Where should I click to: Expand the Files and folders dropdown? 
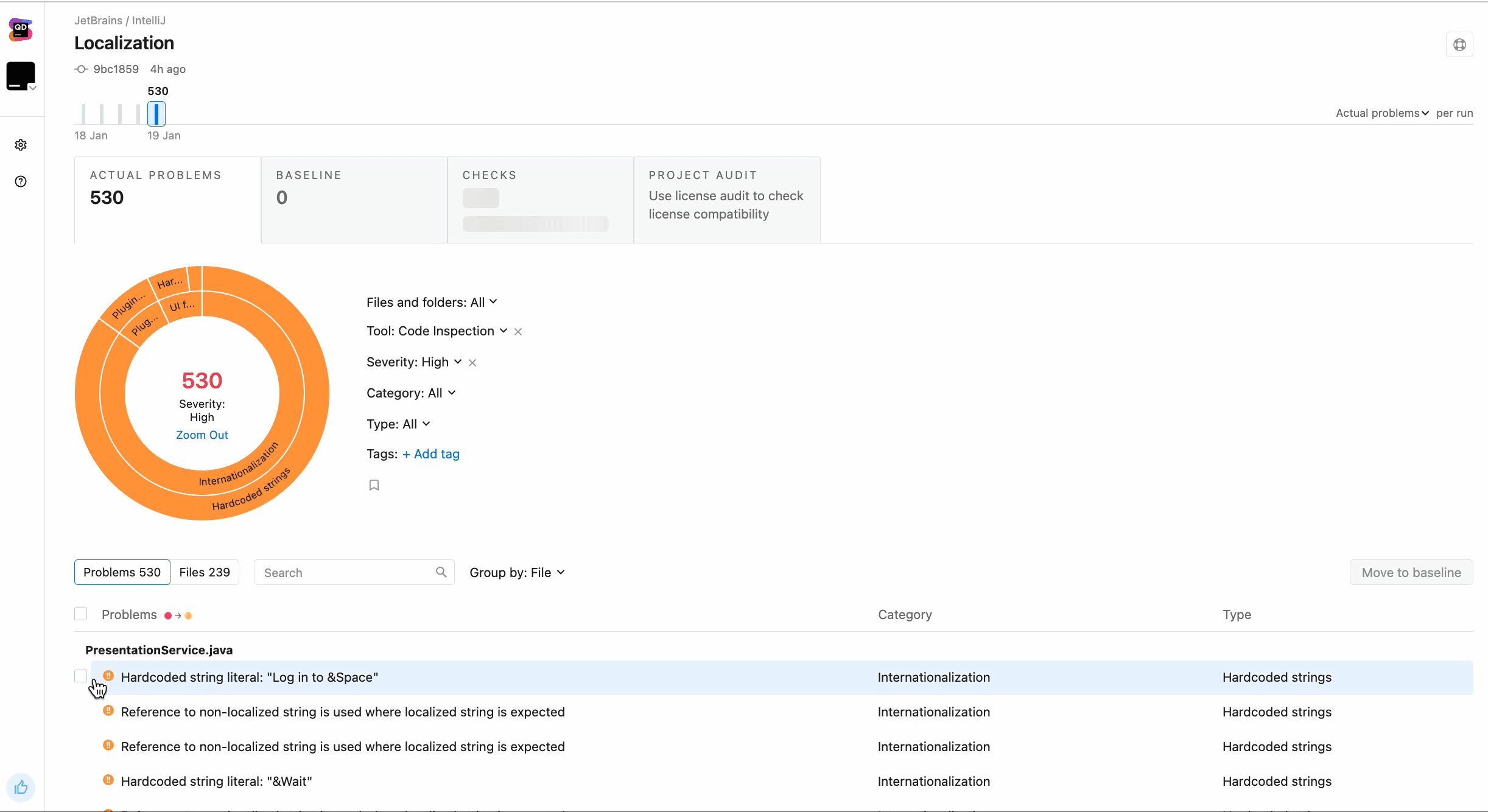click(432, 302)
